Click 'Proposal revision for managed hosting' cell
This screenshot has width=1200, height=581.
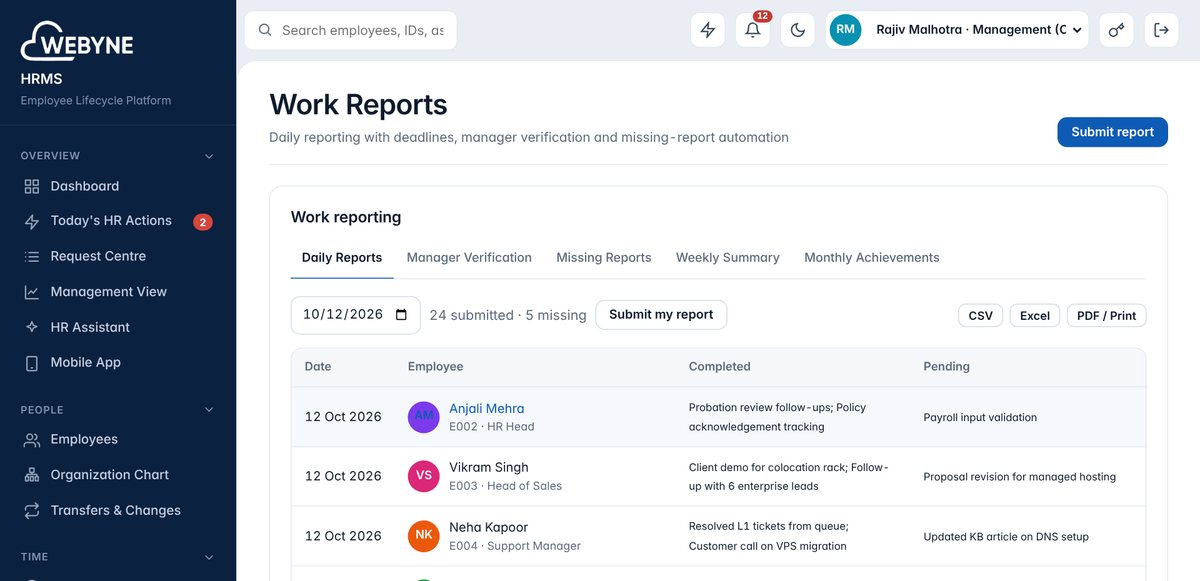click(x=1020, y=477)
